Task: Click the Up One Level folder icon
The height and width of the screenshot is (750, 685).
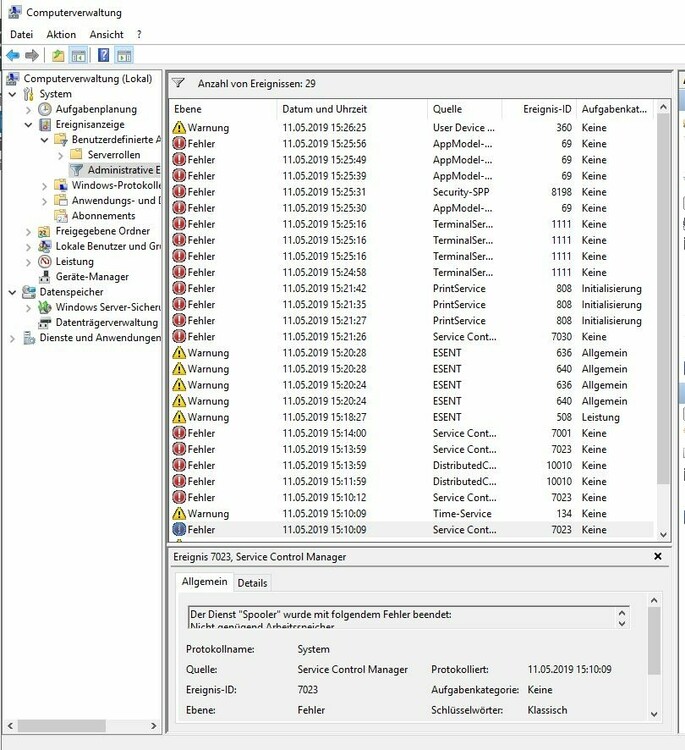Action: coord(58,56)
